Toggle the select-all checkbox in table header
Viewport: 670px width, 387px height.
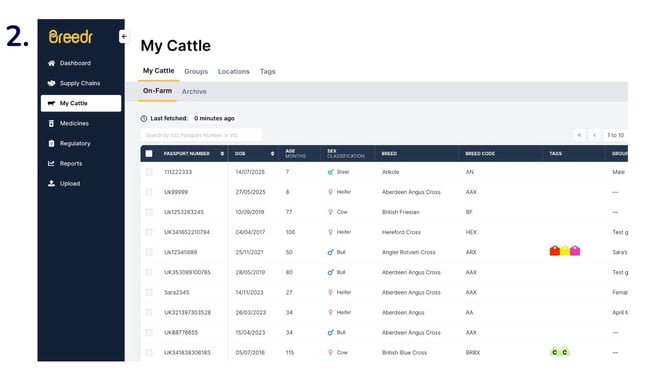pos(149,154)
